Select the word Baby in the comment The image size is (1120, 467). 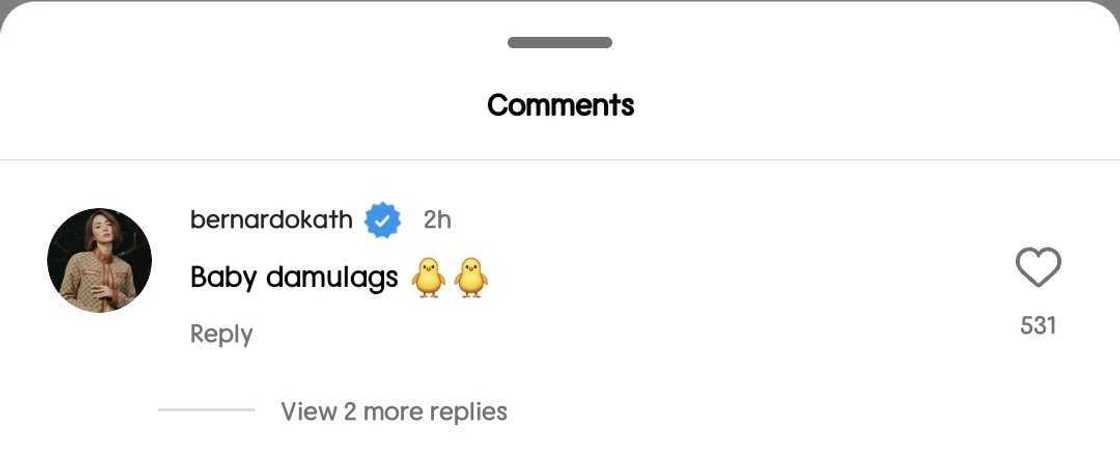click(223, 277)
